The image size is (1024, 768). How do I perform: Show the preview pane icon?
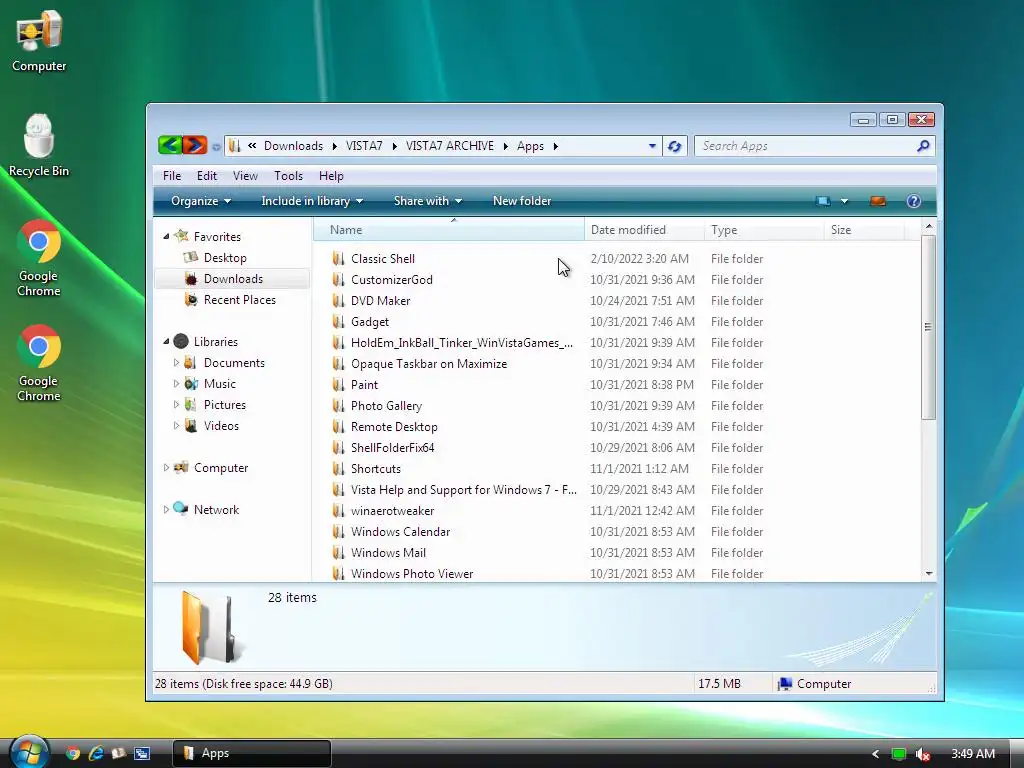tap(878, 201)
